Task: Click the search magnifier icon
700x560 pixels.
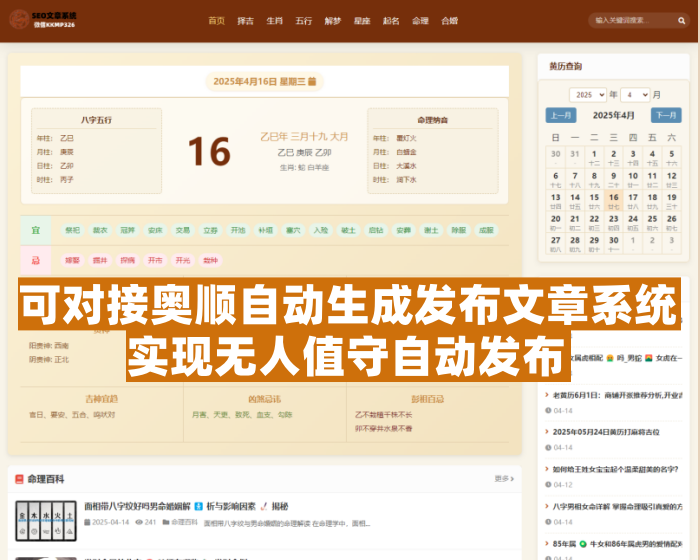Action: tap(681, 21)
